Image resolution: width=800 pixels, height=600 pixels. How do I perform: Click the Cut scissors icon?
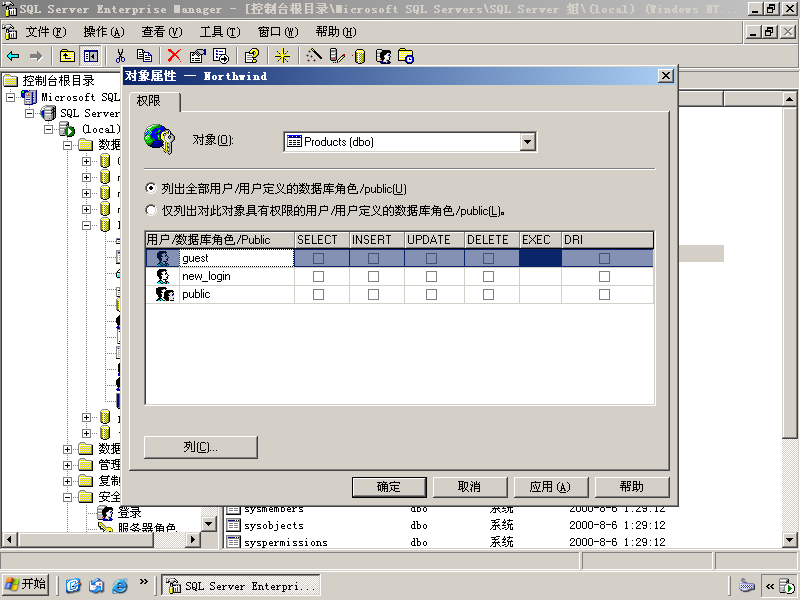click(120, 56)
